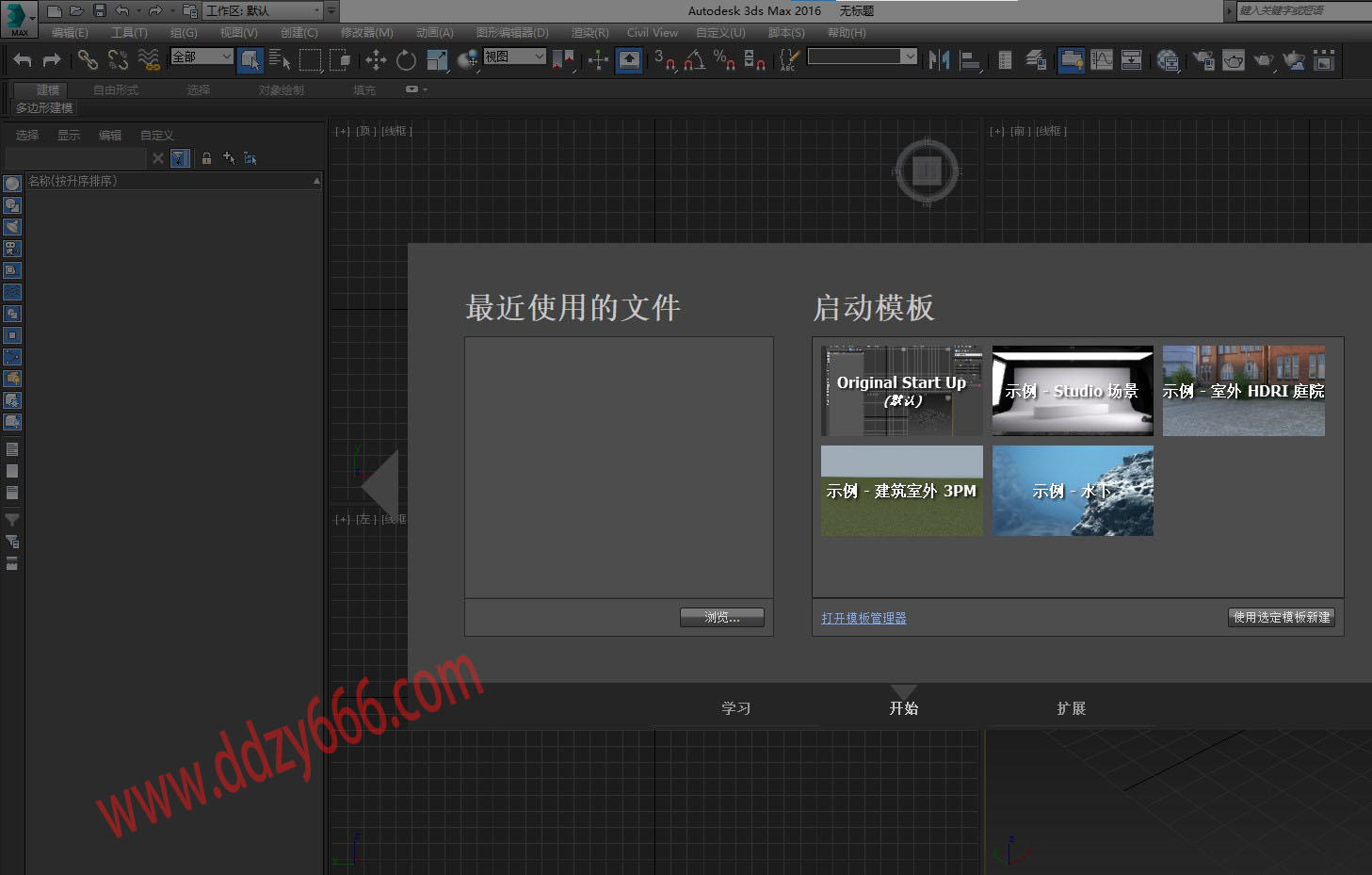Click the New Scene icon in quick access bar
Image resolution: width=1372 pixels, height=875 pixels.
click(55, 11)
